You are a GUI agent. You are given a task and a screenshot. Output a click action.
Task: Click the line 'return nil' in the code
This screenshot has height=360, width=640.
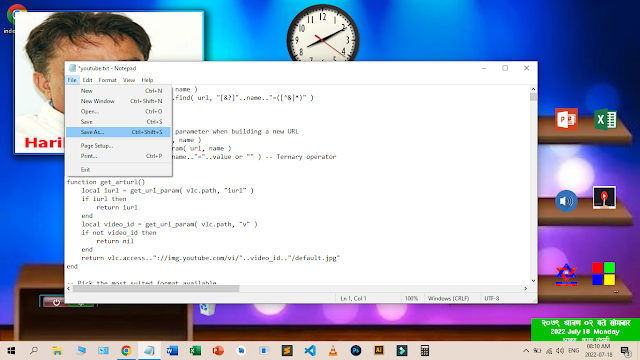coord(115,241)
